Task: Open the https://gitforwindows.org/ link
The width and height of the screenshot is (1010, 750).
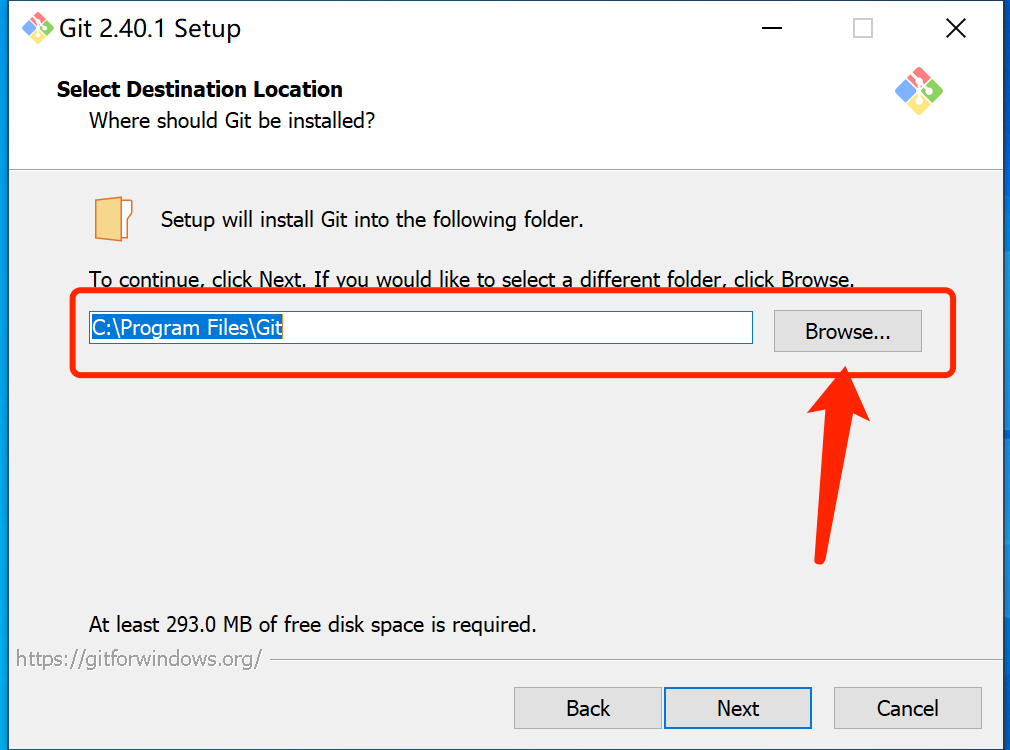Action: pyautogui.click(x=138, y=659)
